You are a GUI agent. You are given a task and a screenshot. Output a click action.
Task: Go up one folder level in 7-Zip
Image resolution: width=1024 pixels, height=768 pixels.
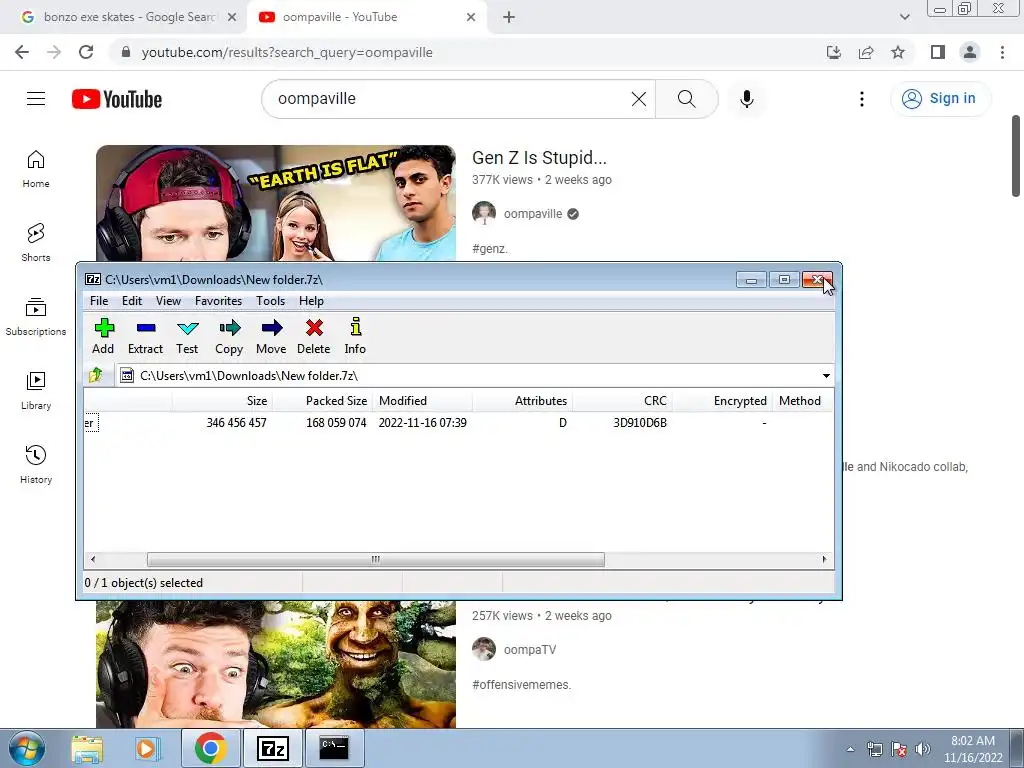point(96,375)
